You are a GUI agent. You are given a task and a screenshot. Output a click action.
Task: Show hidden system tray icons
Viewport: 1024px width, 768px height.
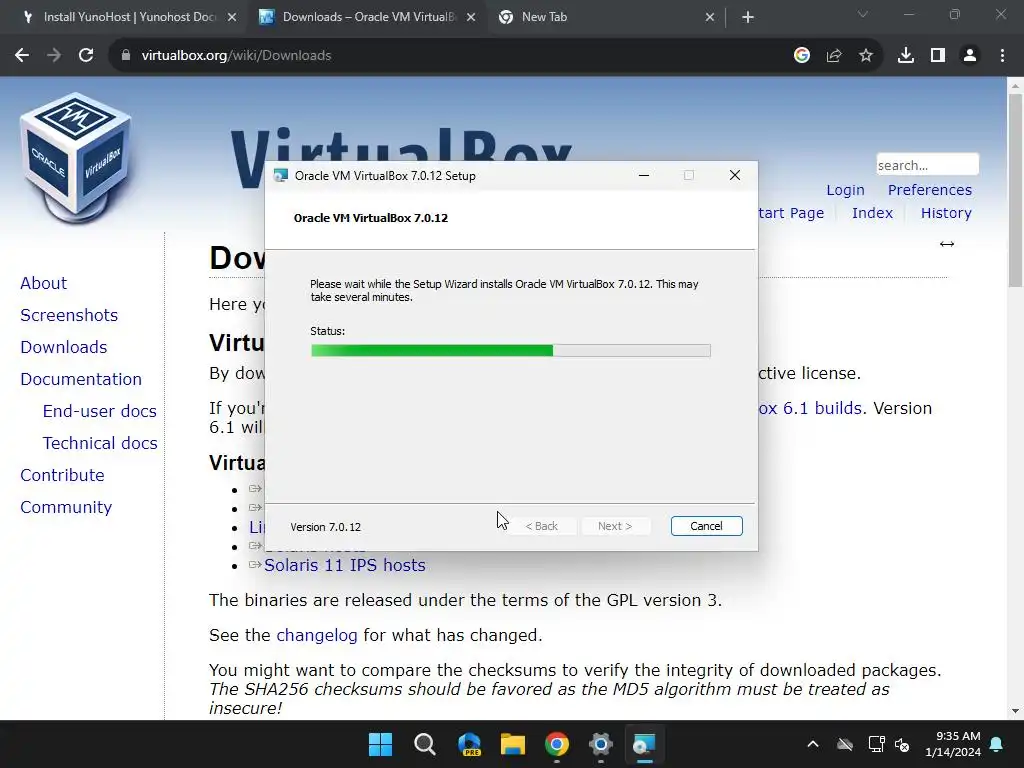point(813,744)
